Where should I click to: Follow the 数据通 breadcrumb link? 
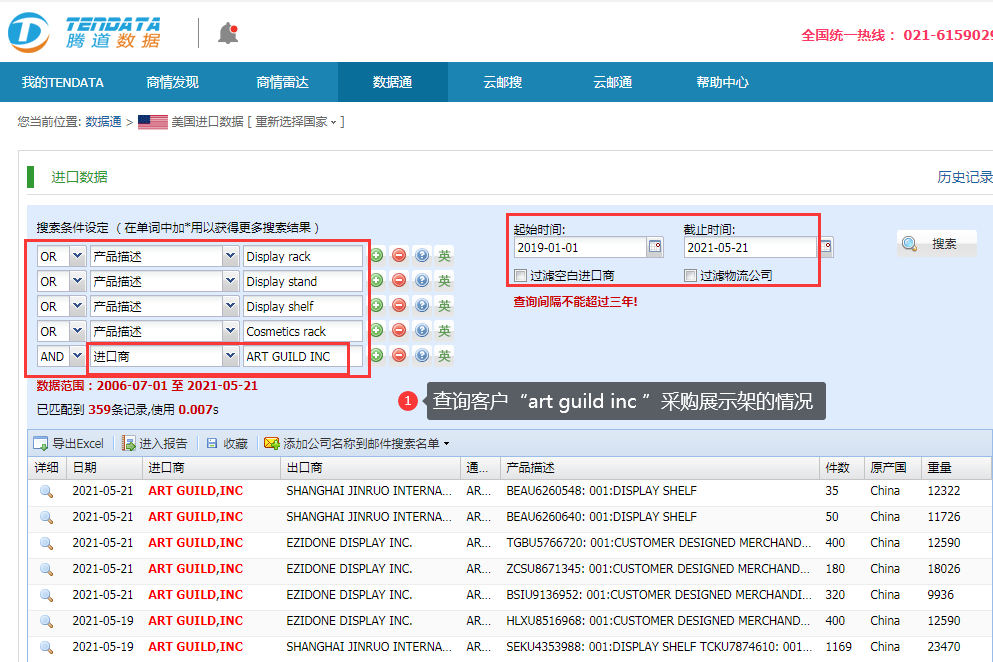click(103, 122)
